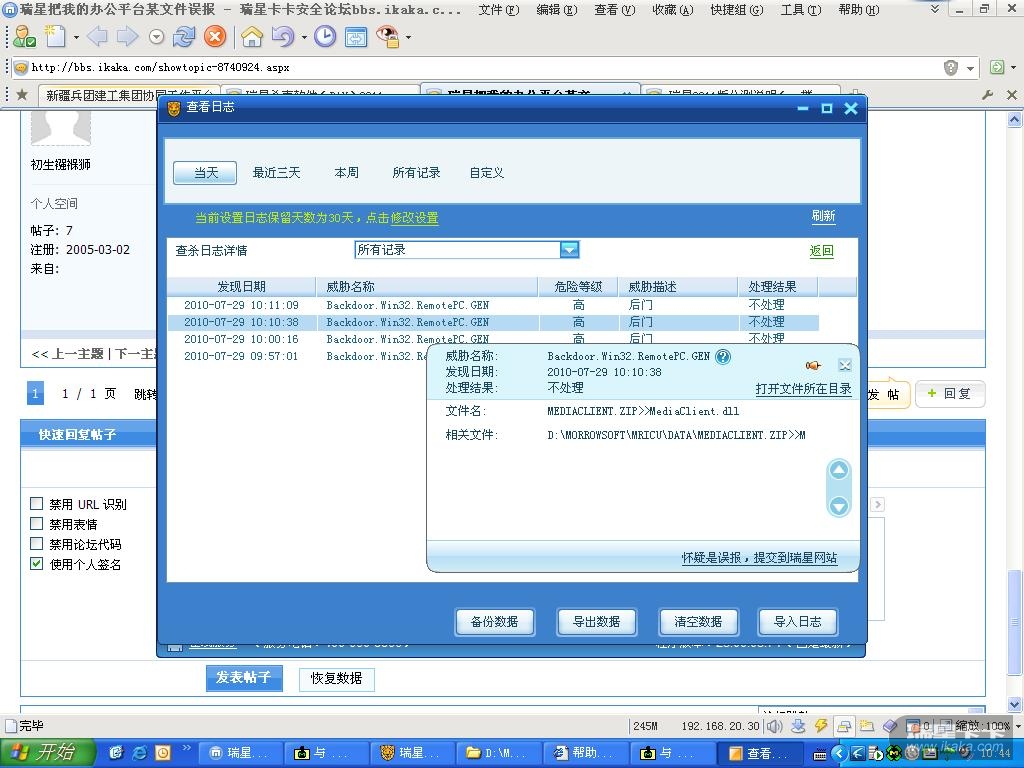Open the back history round dropdown

156,37
